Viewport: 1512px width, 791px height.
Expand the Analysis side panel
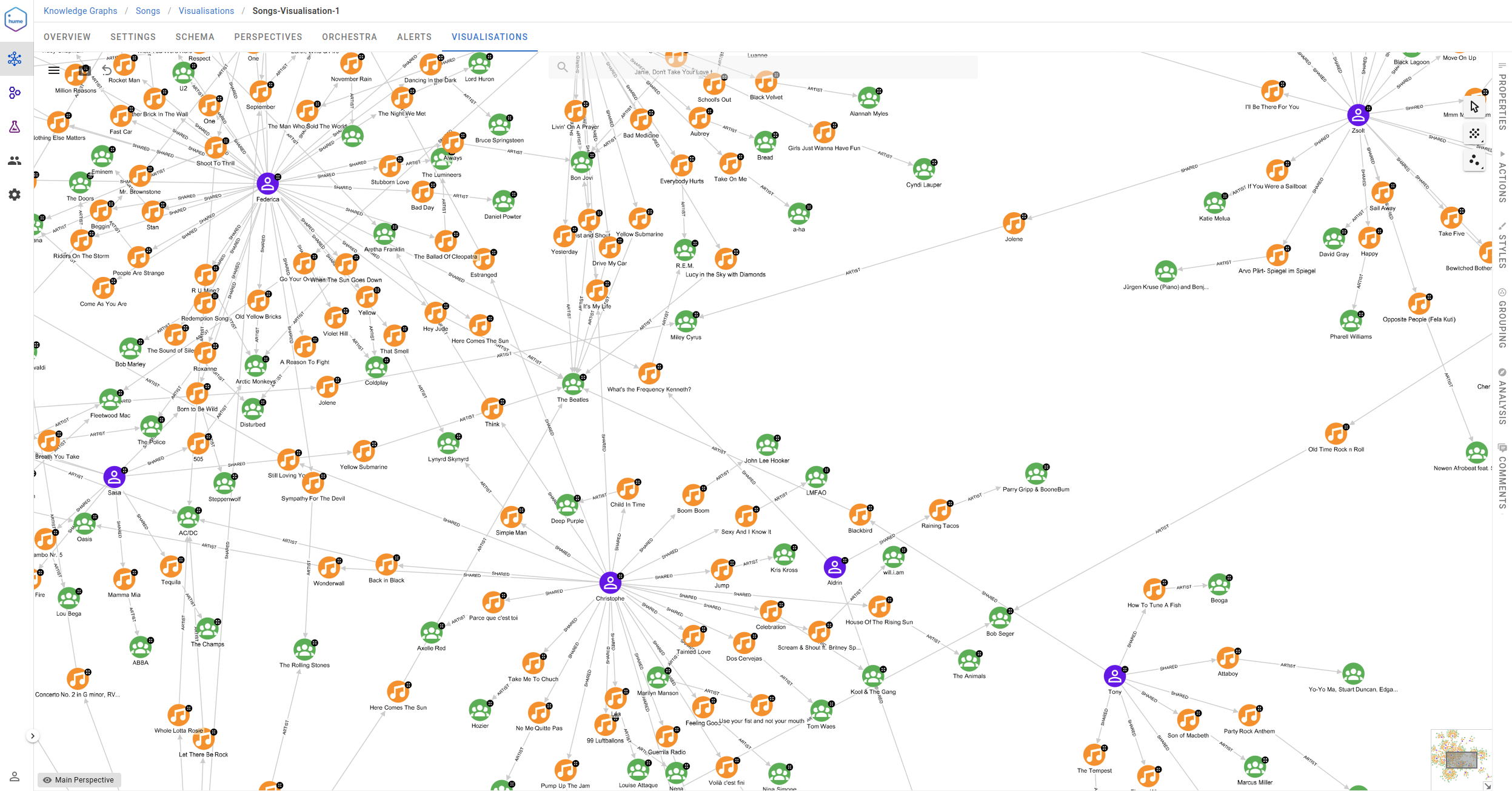point(1502,396)
